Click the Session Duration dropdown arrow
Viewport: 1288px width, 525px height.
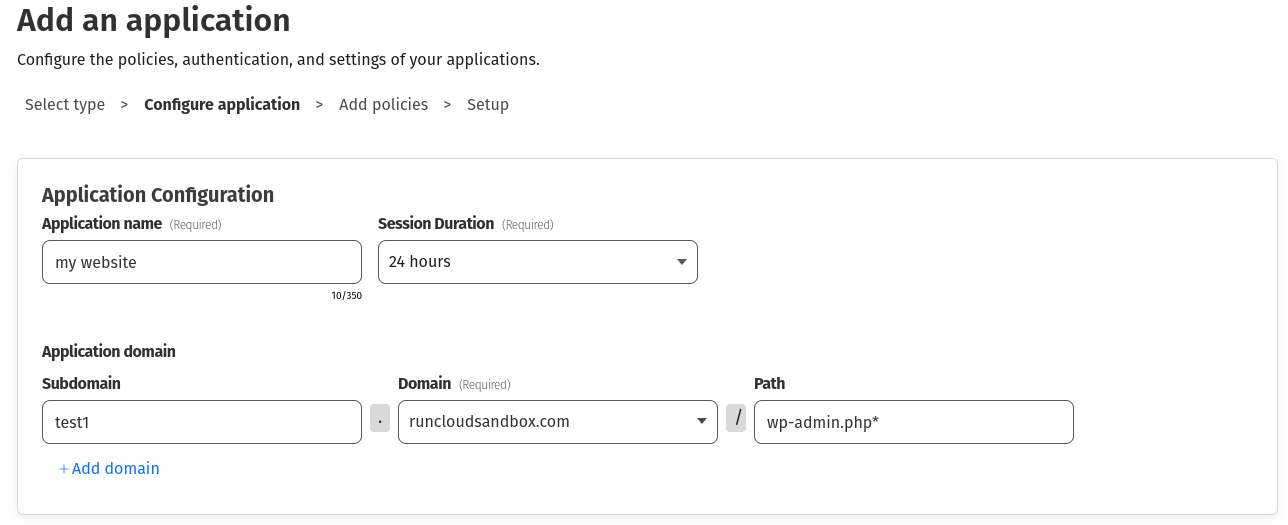pyautogui.click(x=681, y=262)
